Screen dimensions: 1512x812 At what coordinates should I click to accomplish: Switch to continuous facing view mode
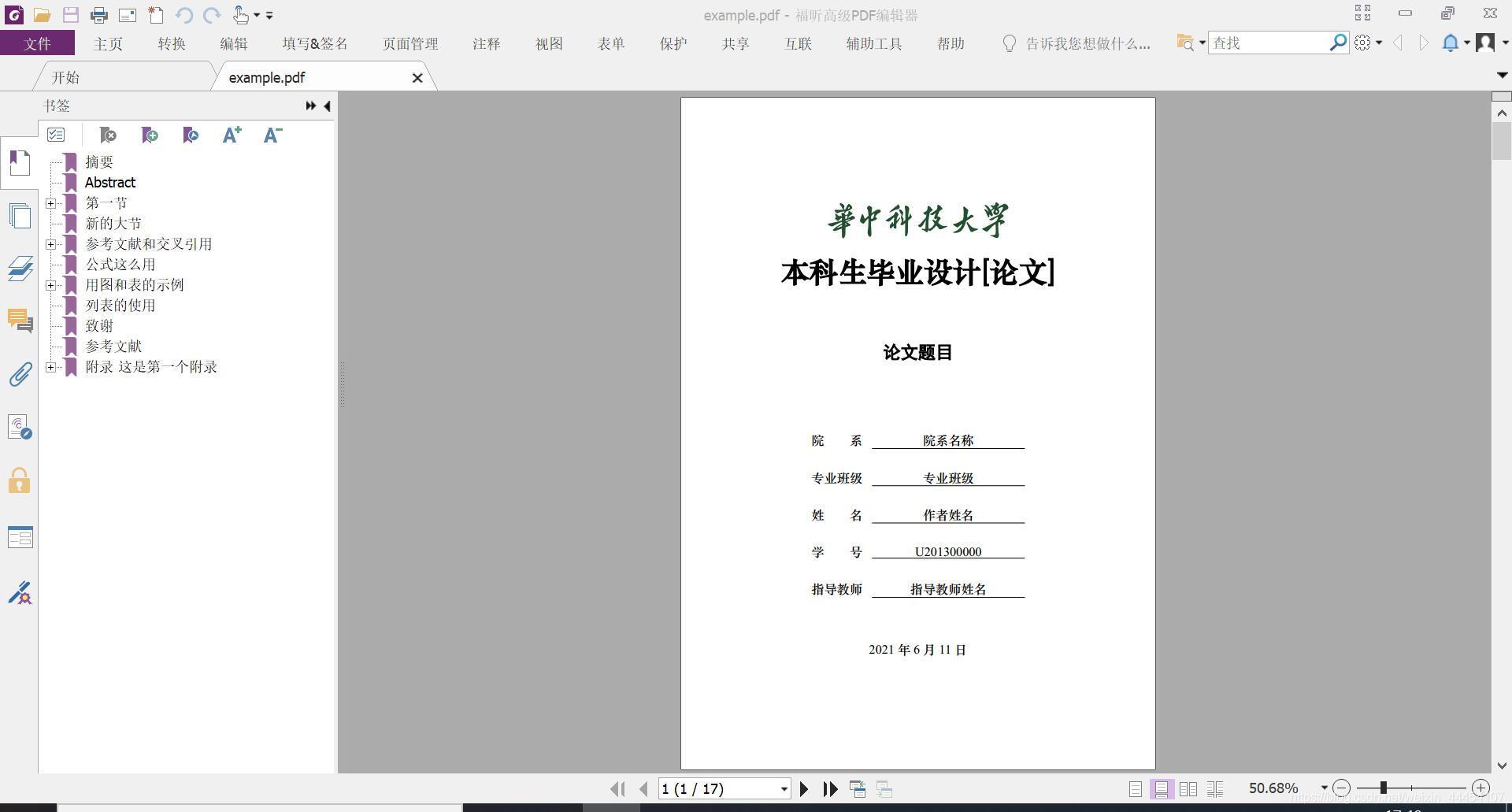pos(1215,788)
